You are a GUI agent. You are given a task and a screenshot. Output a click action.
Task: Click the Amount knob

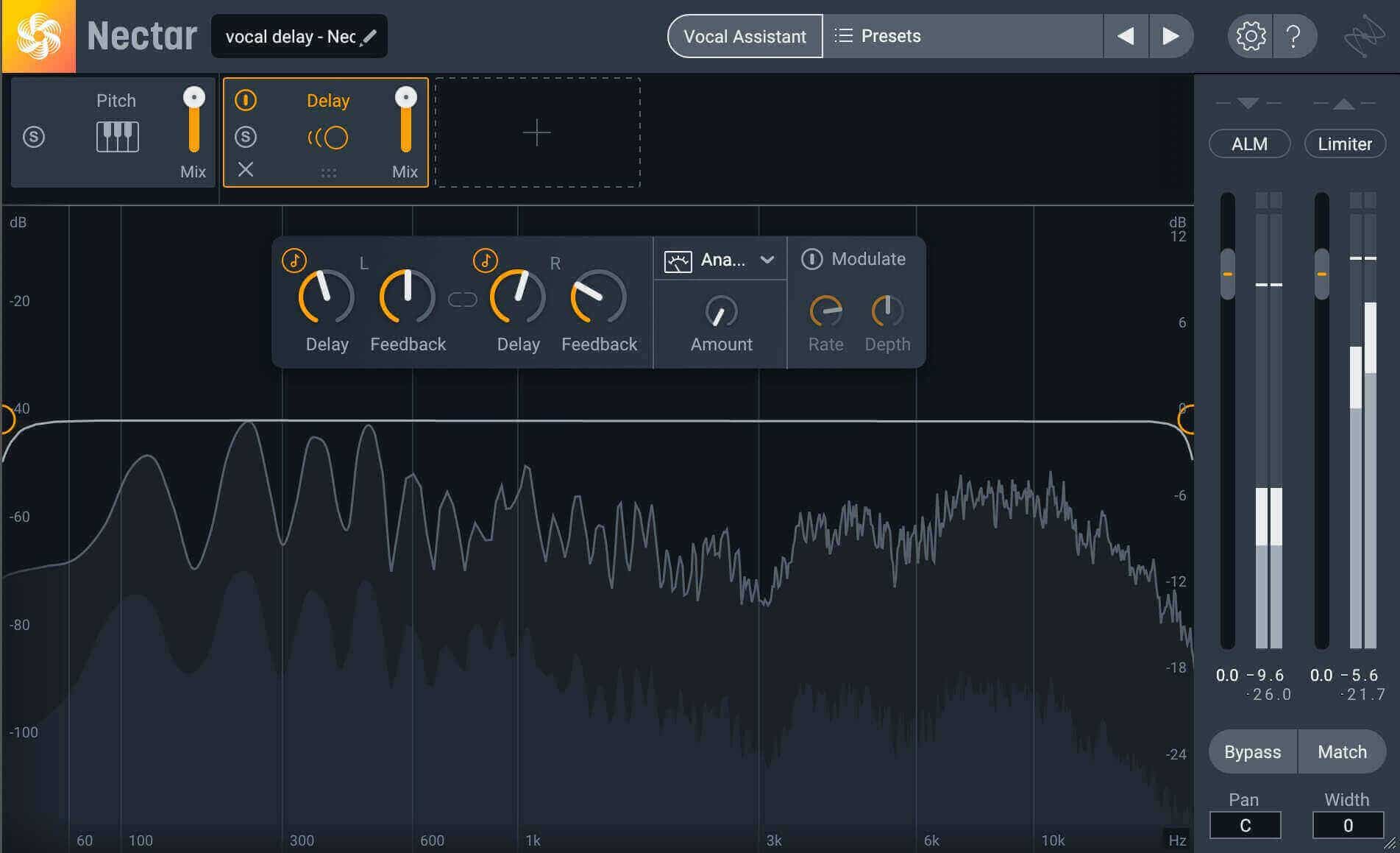pos(721,311)
